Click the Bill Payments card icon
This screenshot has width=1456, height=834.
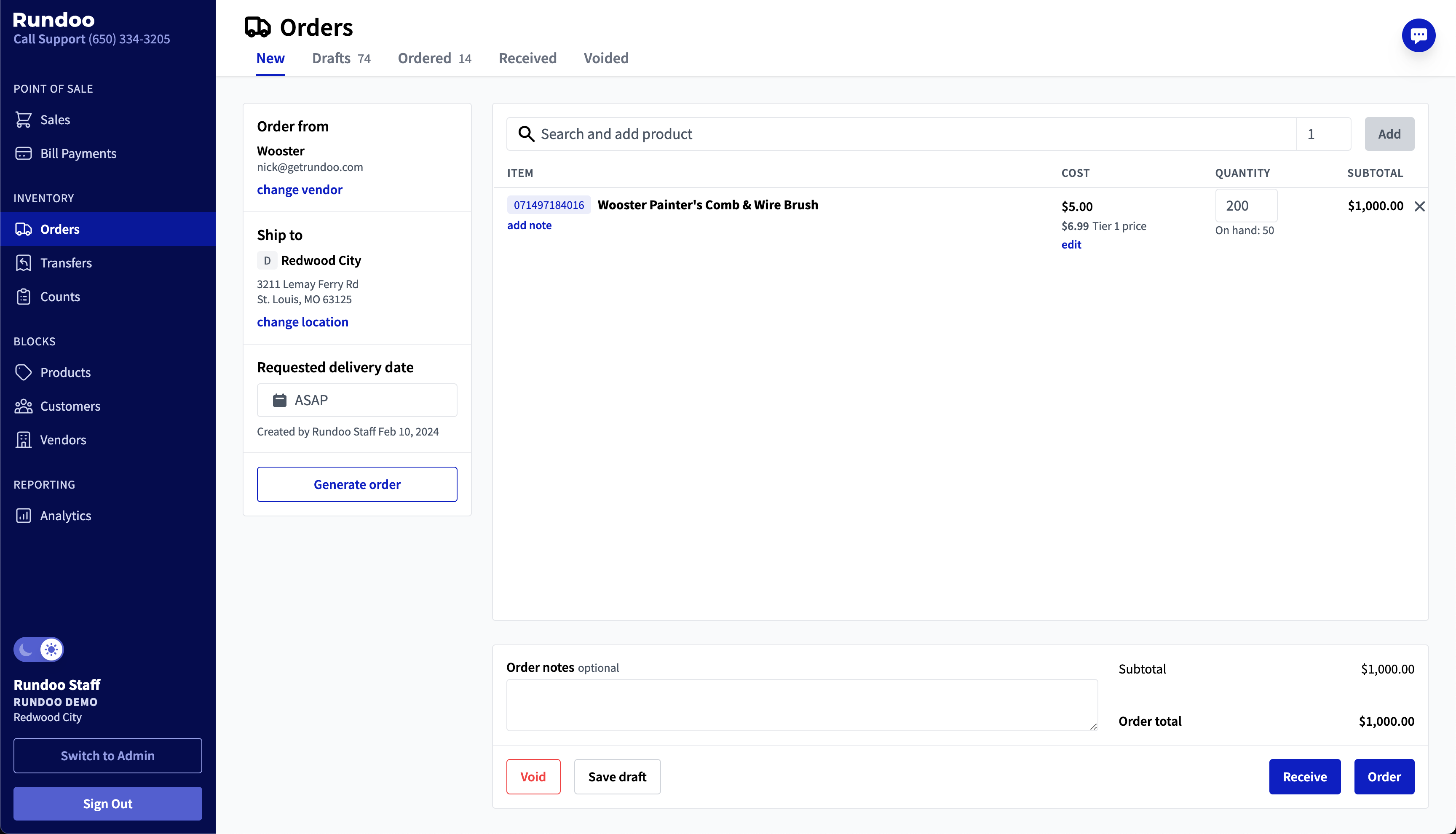click(24, 153)
